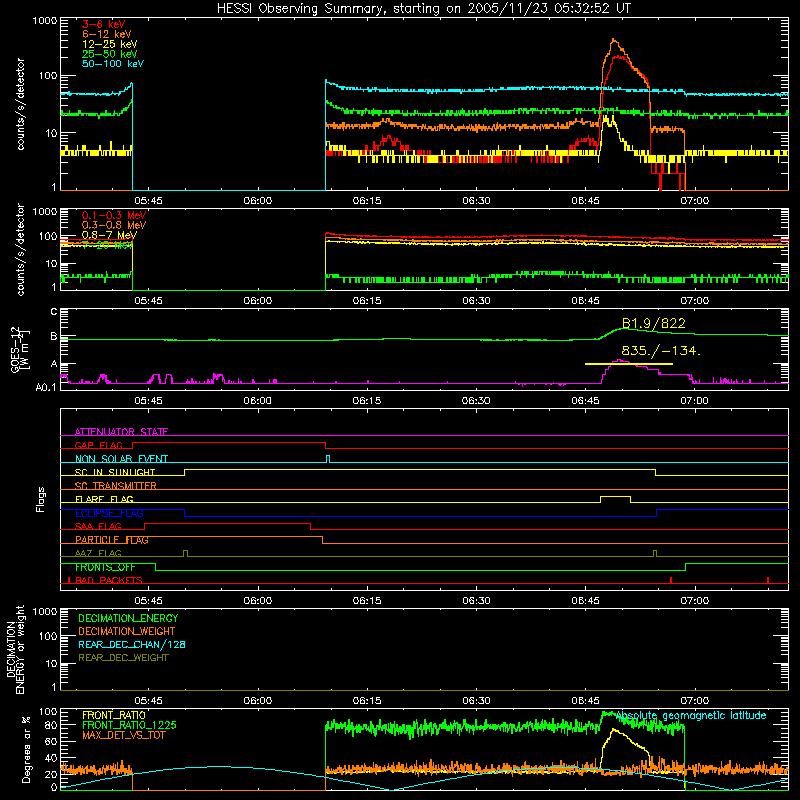Select the FRONTS_OFF flag label
This screenshot has width=800, height=800.
(105, 567)
